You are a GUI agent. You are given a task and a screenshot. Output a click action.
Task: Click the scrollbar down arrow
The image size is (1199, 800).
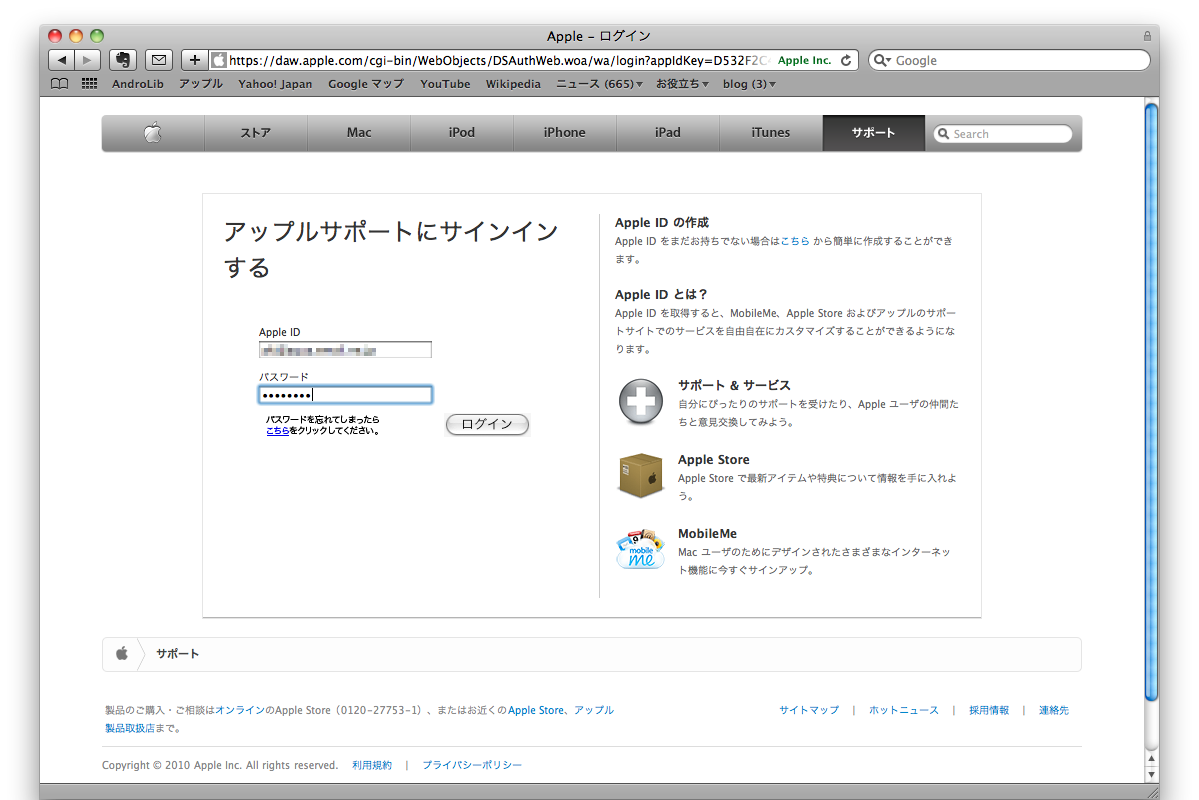pyautogui.click(x=1152, y=775)
